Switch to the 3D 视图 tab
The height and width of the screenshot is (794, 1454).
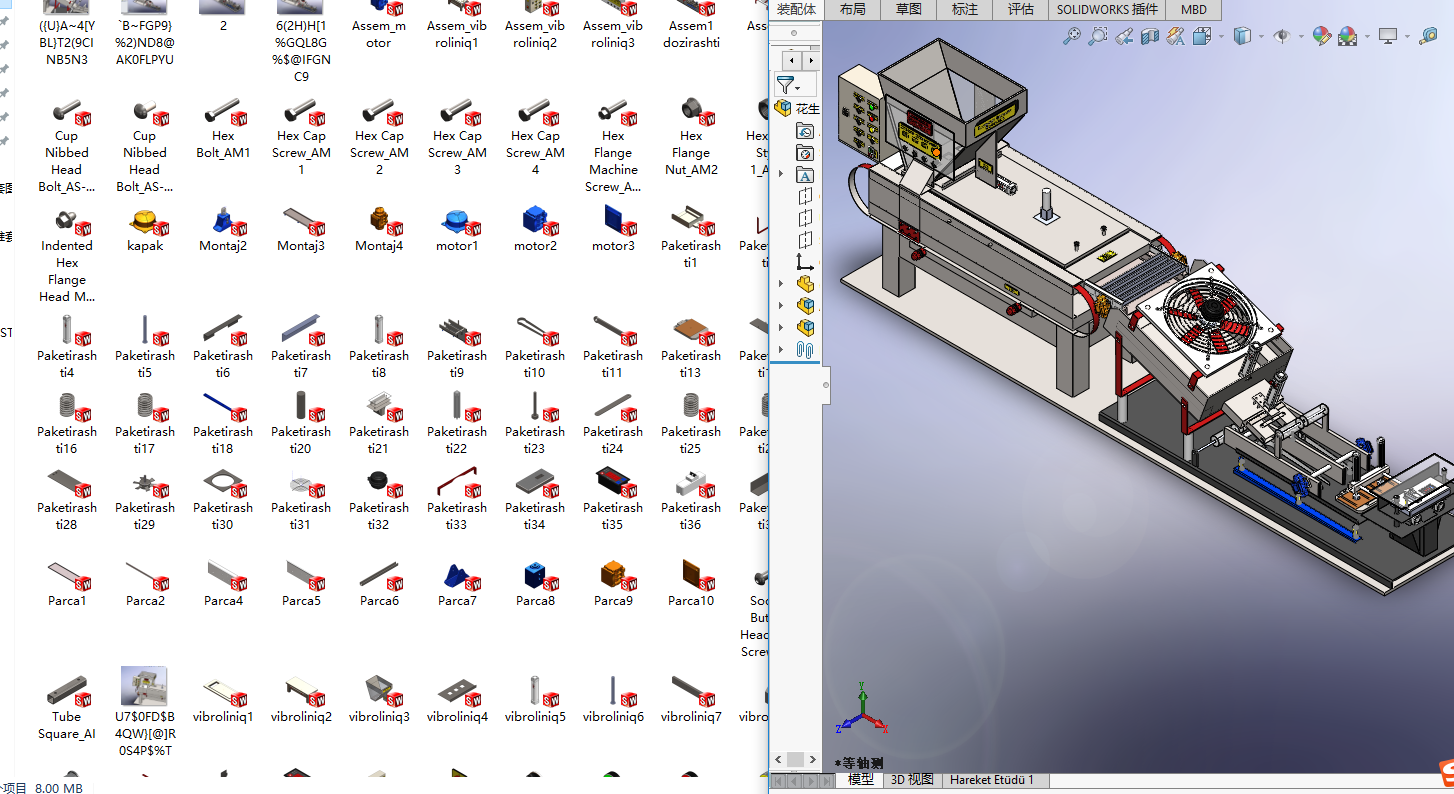[912, 780]
